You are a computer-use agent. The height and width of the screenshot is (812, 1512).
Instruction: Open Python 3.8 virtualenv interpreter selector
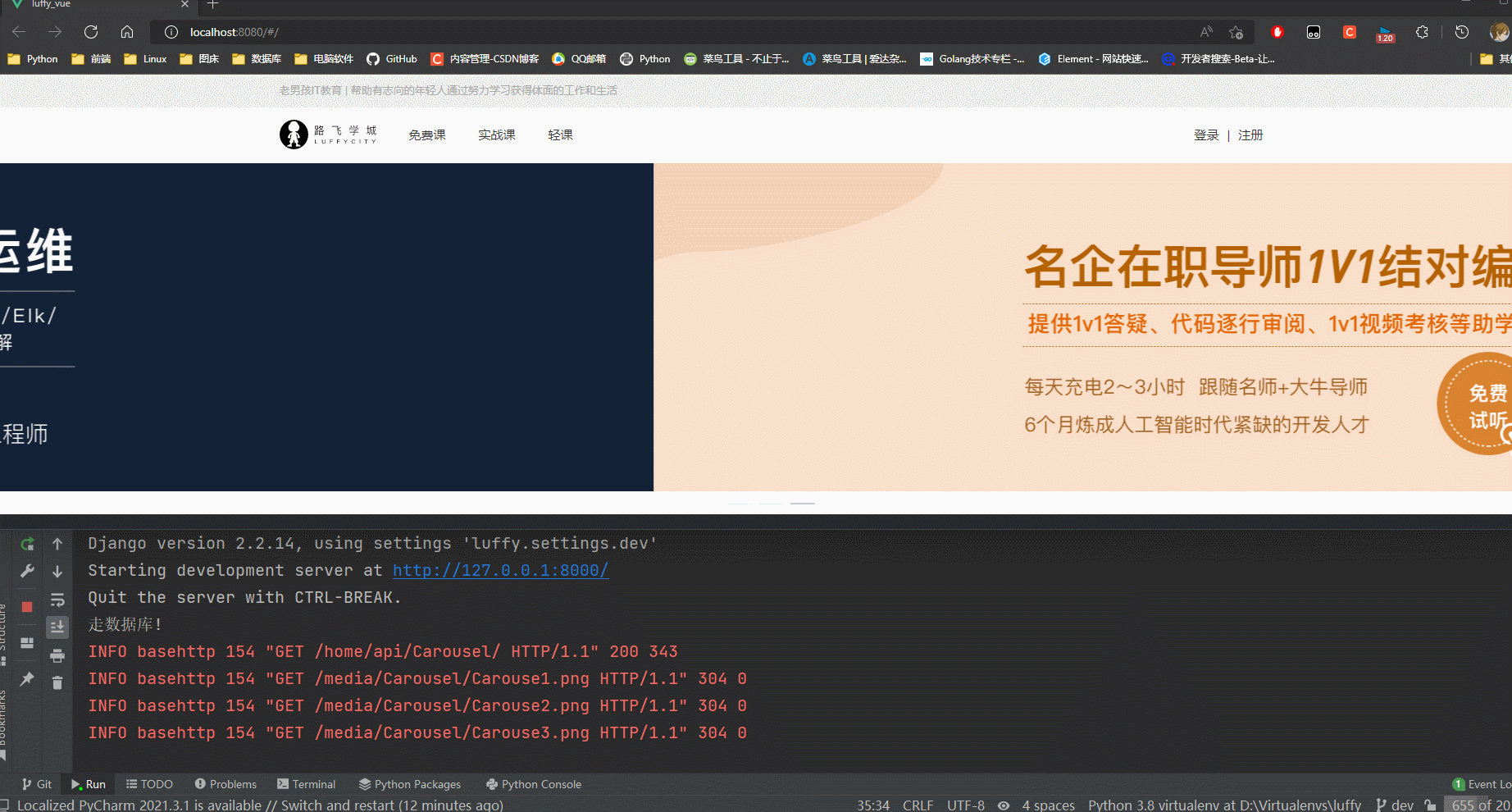1224,805
